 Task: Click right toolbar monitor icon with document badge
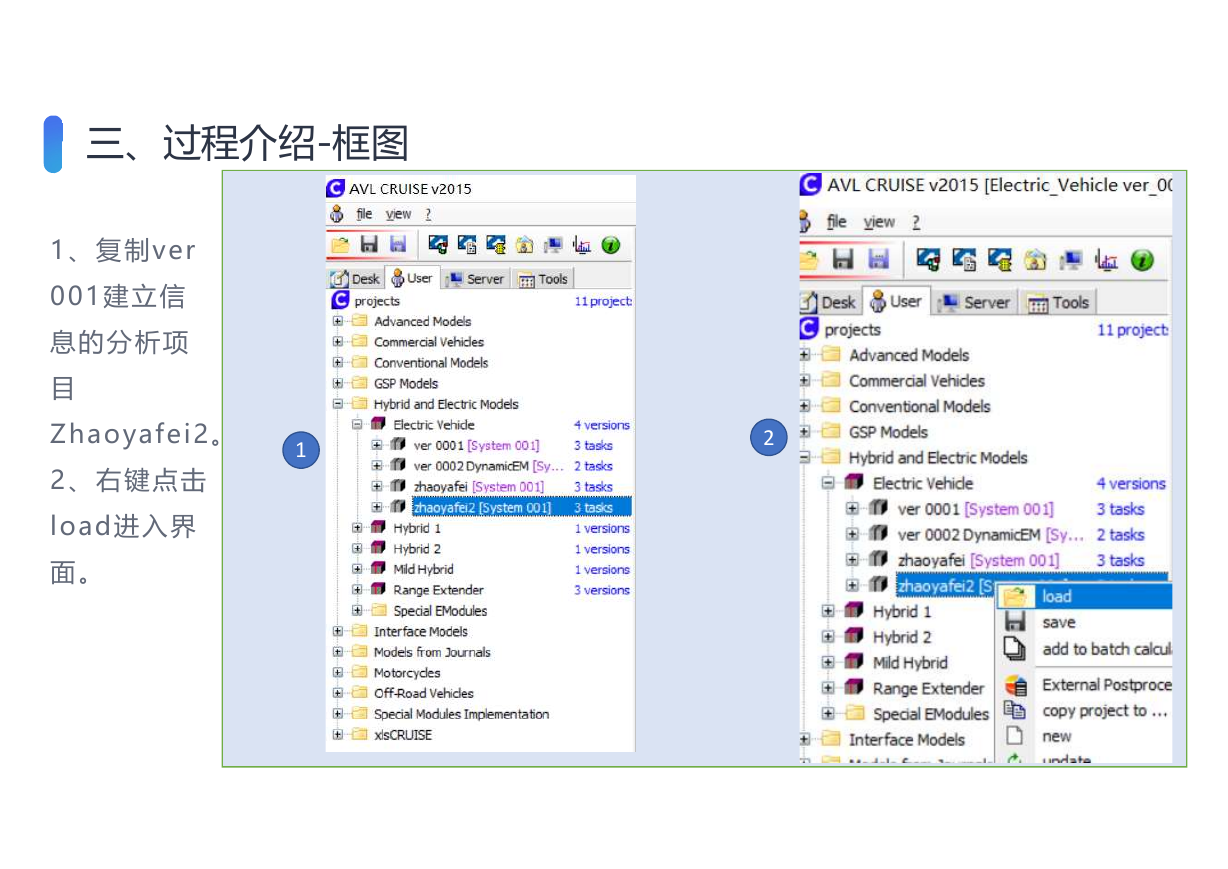pos(964,260)
